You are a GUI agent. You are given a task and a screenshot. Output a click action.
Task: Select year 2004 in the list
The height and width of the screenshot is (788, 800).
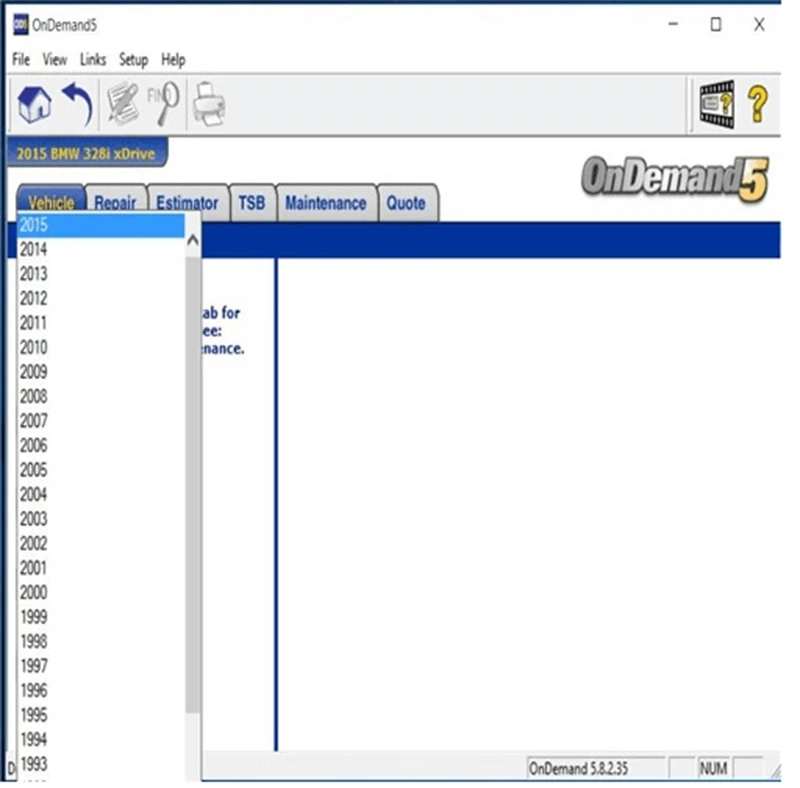click(x=101, y=494)
